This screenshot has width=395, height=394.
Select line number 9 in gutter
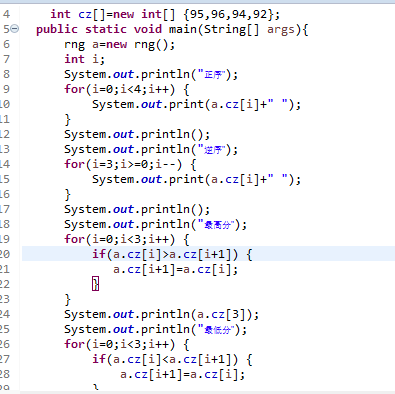[6, 89]
